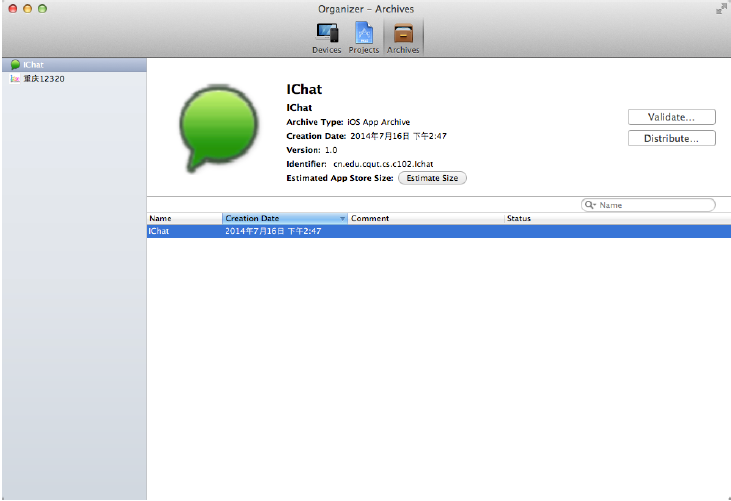Click the Comment column header
This screenshot has height=501, width=731.
pyautogui.click(x=426, y=218)
